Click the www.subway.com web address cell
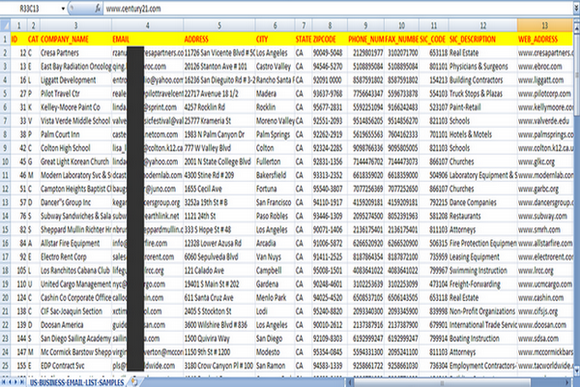Screen dimensions: 580x387 point(545,216)
